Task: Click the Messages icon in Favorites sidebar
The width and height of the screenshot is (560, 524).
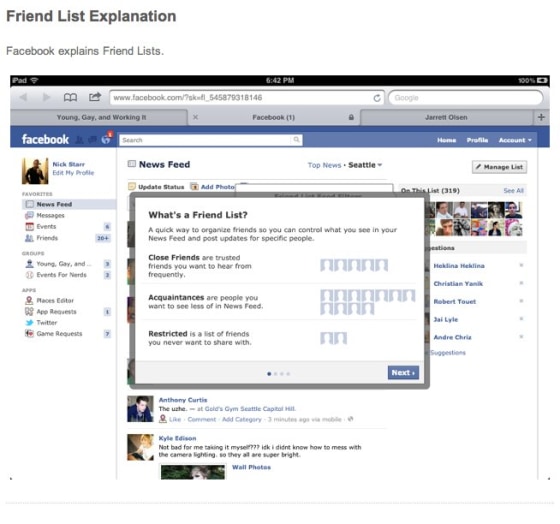Action: click(x=29, y=215)
